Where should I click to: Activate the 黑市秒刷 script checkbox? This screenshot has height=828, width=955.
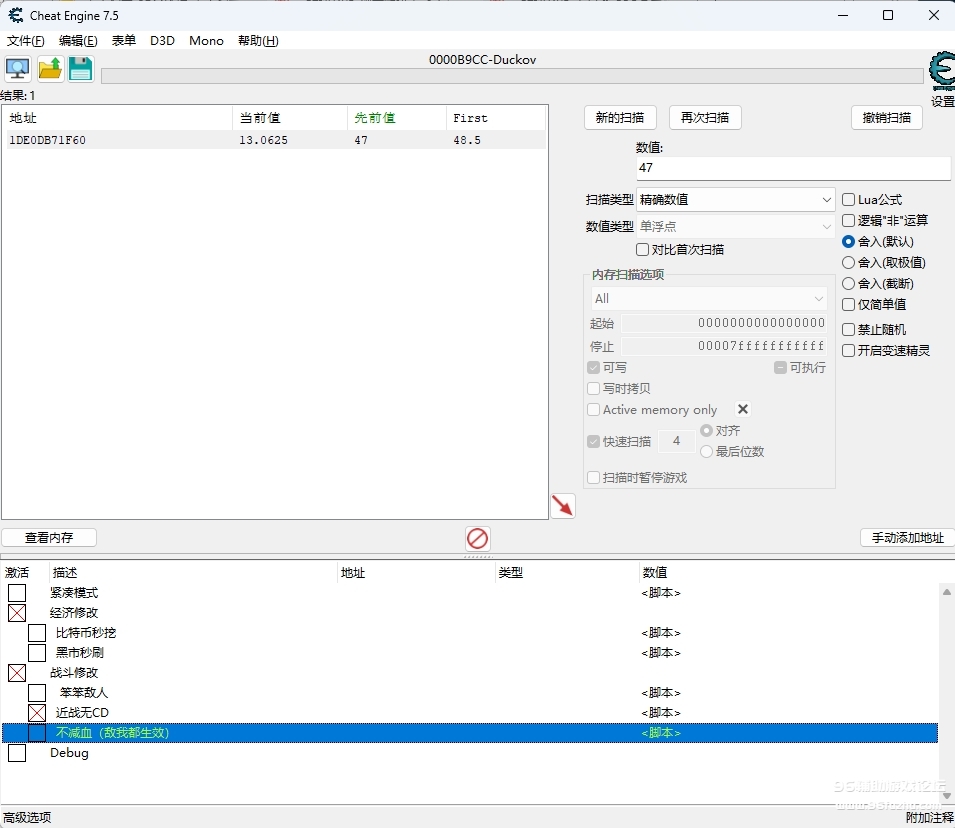coord(37,653)
